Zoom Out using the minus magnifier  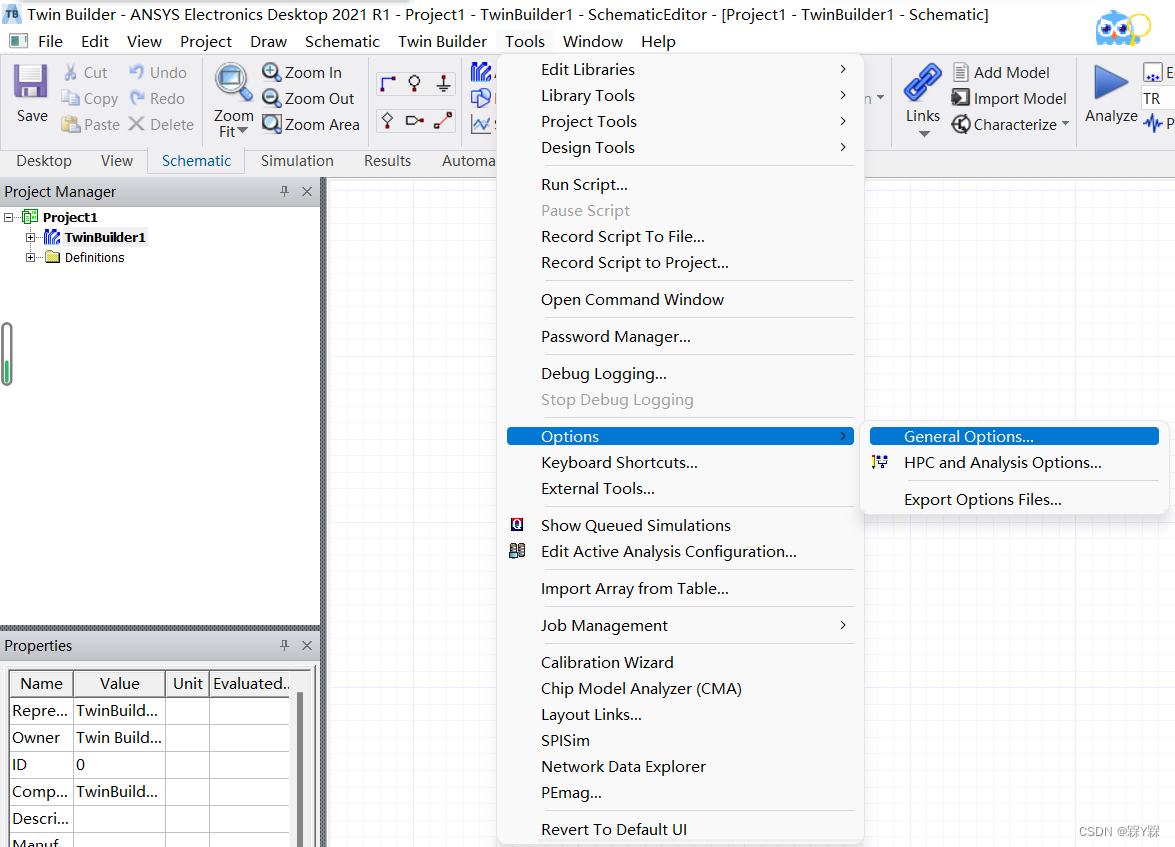coord(271,97)
